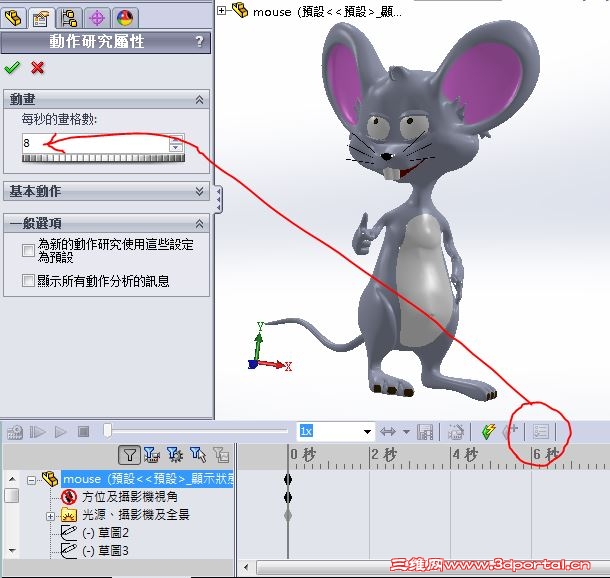Increase frames per second with up arrow
Viewport: 610px width, 578px height.
[176, 139]
